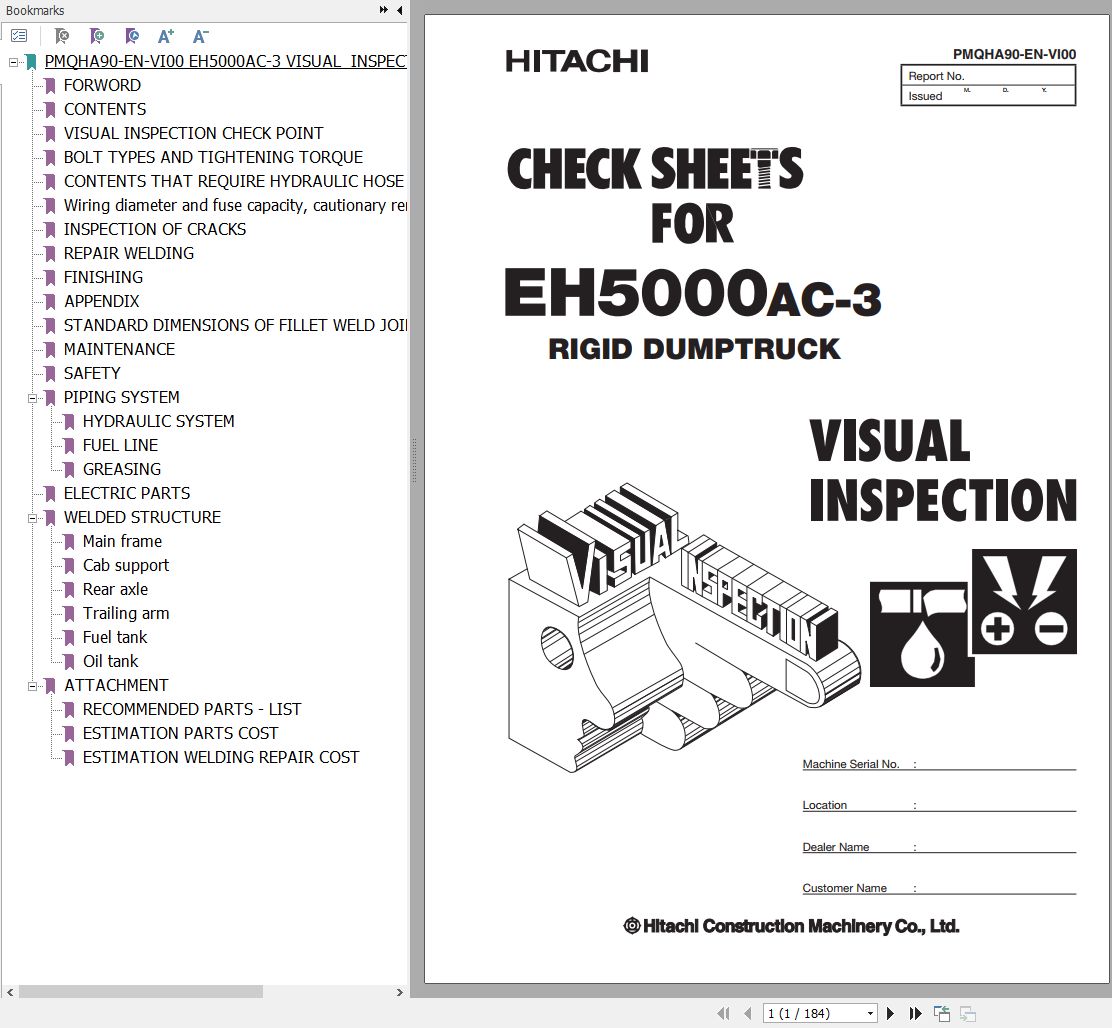Open the Cab support bookmark
Image resolution: width=1112 pixels, height=1028 pixels.
(126, 566)
